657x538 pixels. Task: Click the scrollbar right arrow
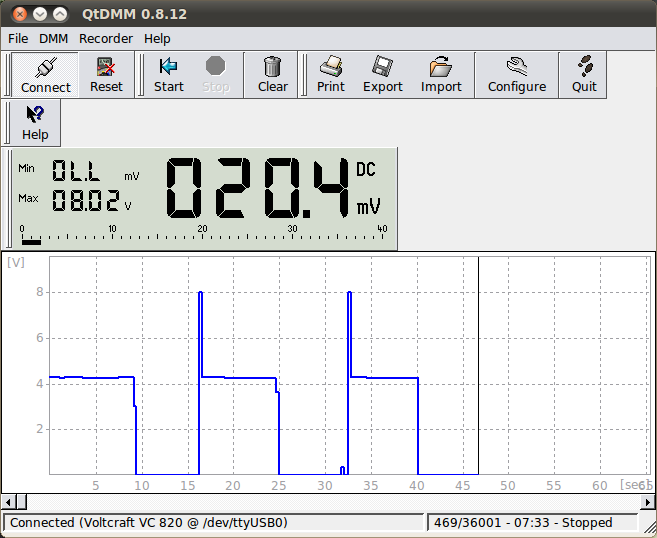click(648, 502)
